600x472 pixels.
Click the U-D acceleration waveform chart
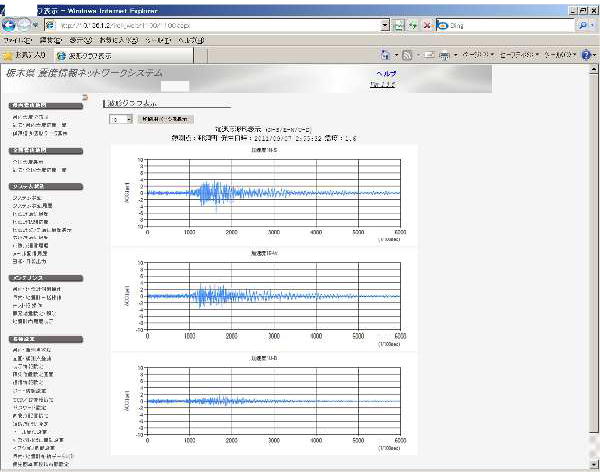pos(264,403)
